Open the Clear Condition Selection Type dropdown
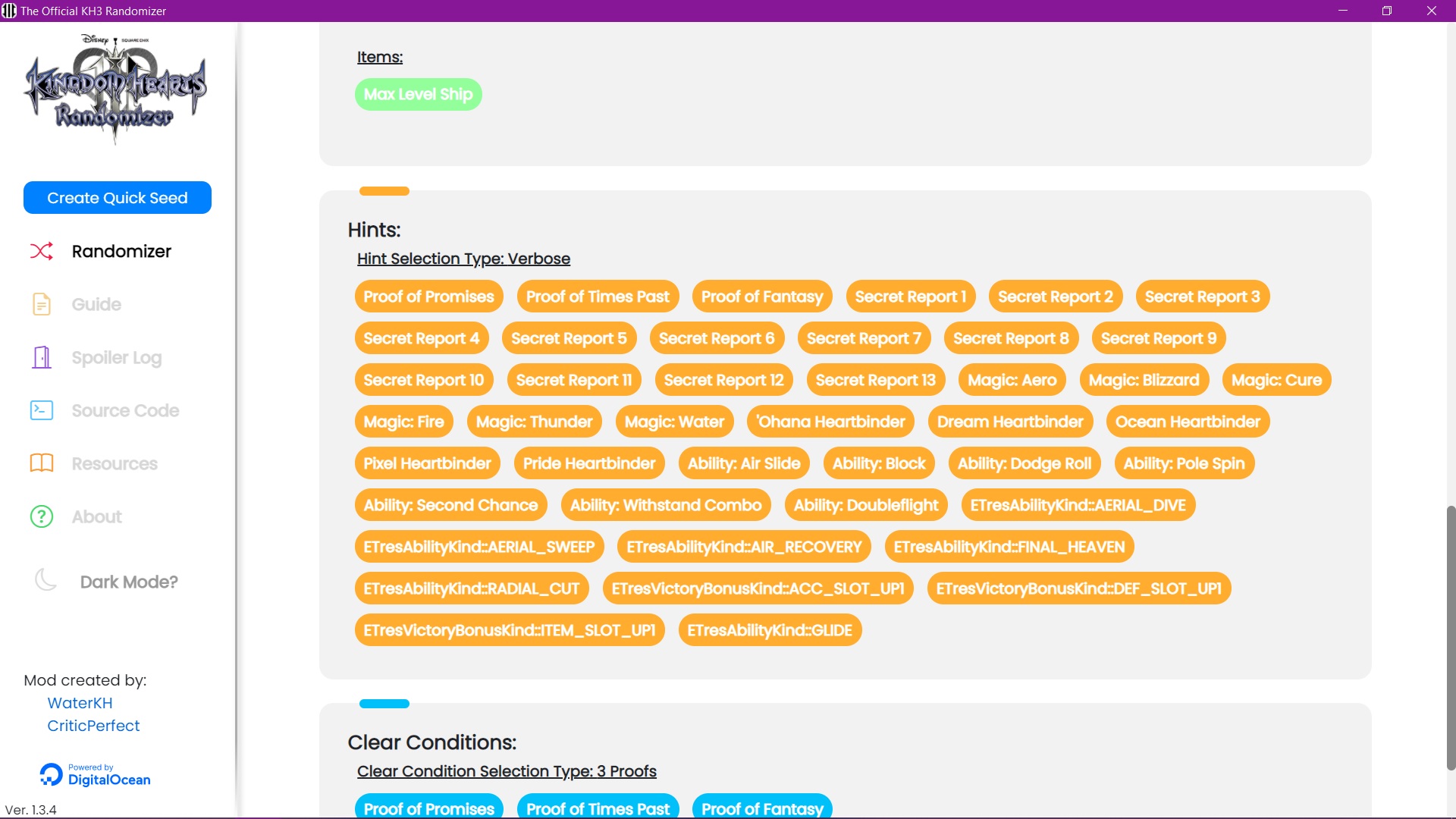The width and height of the screenshot is (1456, 819). tap(507, 771)
